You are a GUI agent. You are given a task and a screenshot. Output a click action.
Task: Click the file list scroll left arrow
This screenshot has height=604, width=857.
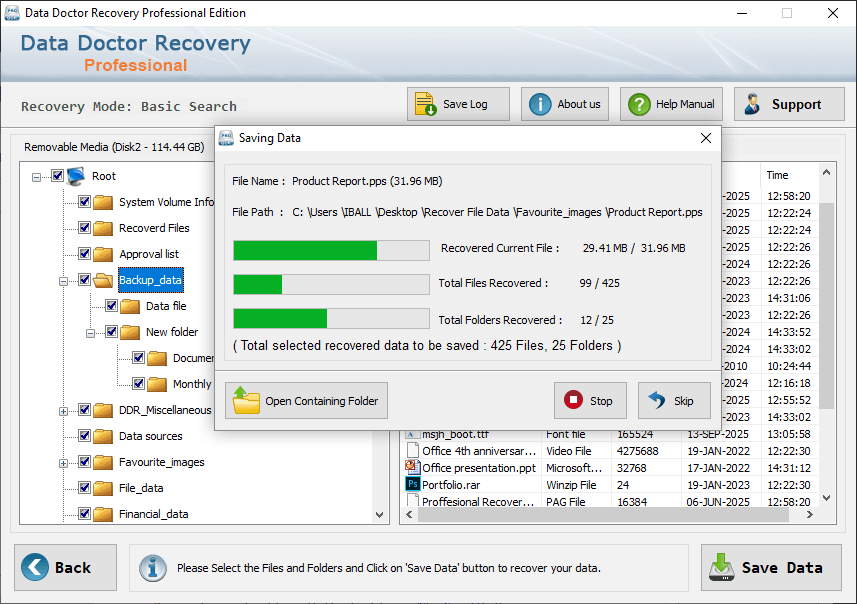click(x=409, y=515)
